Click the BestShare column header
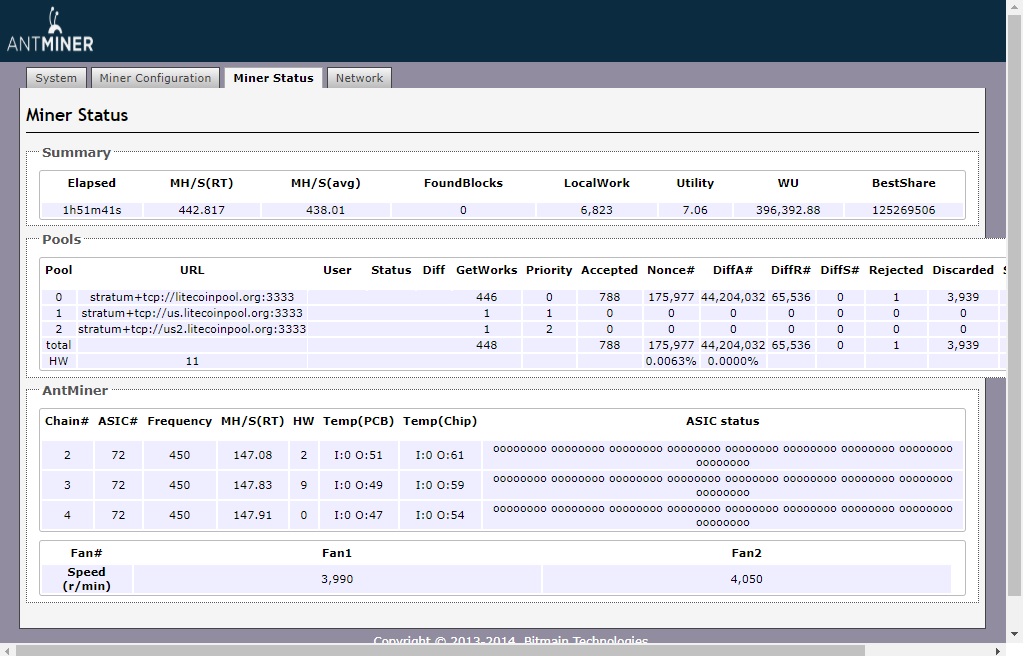The image size is (1024, 656). click(x=904, y=183)
